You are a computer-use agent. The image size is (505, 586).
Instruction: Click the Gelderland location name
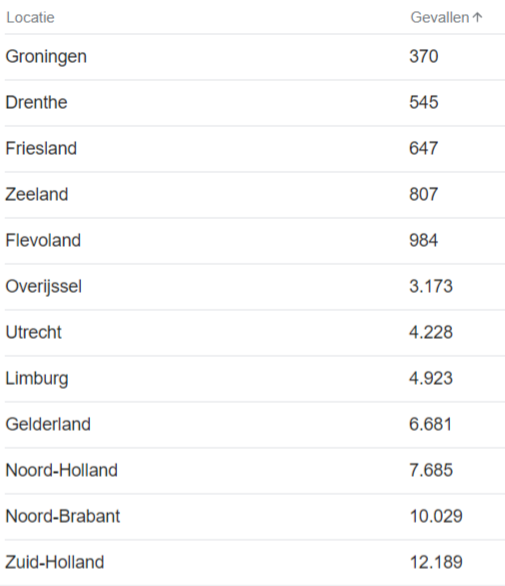coord(48,424)
